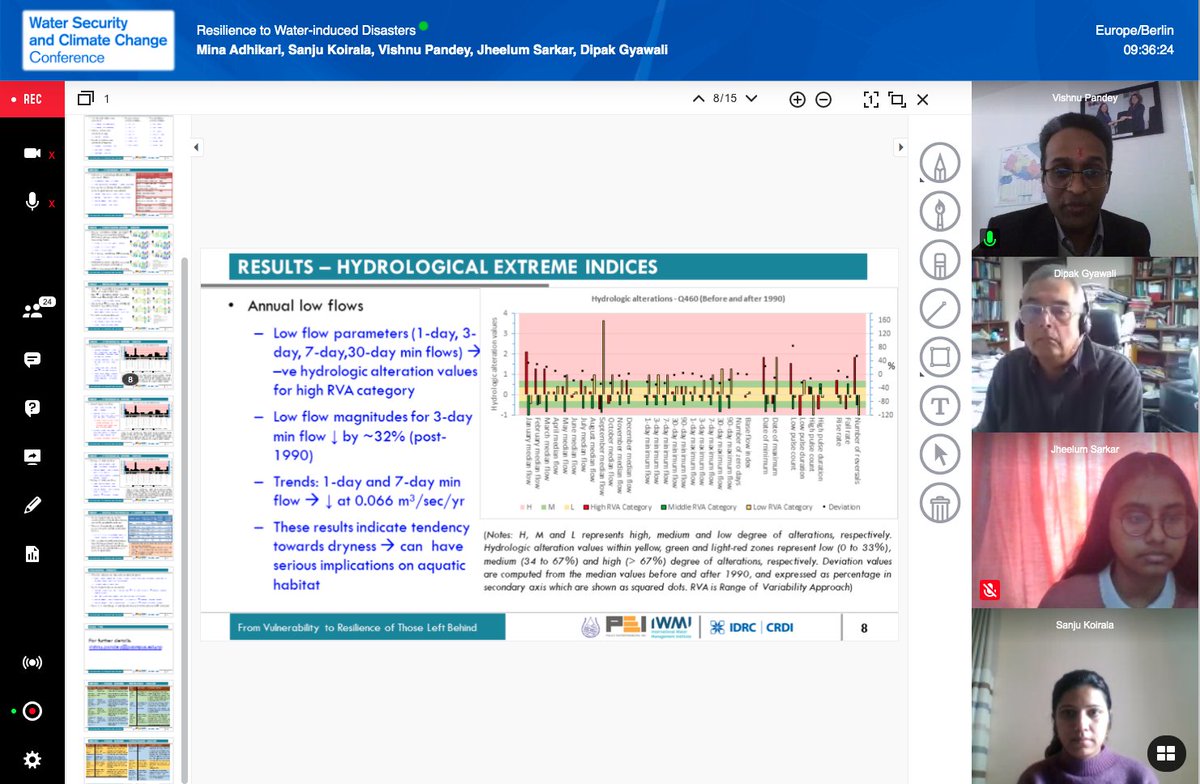This screenshot has height=784, width=1200.
Task: Click the Water Security and Climate Change logo
Action: click(x=97, y=41)
